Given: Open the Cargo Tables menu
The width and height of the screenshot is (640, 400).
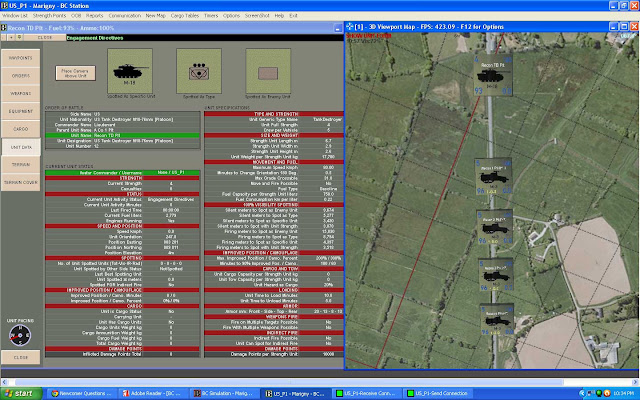Looking at the screenshot, I should (184, 16).
